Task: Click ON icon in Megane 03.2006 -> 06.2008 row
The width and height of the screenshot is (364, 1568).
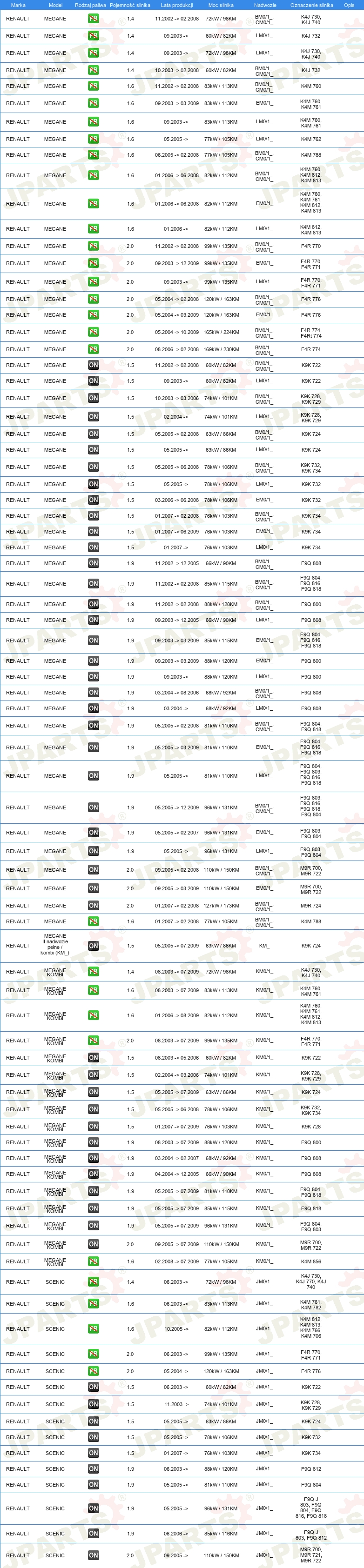Action: tap(93, 500)
